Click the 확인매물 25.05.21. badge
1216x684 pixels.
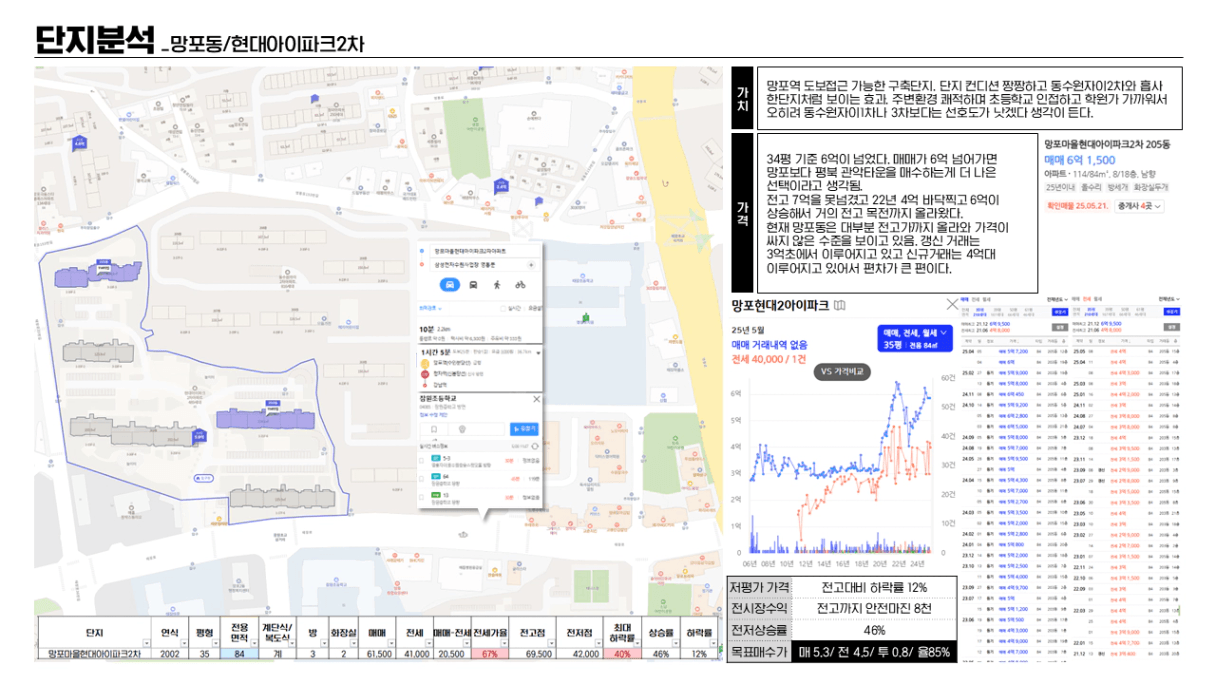(1077, 206)
